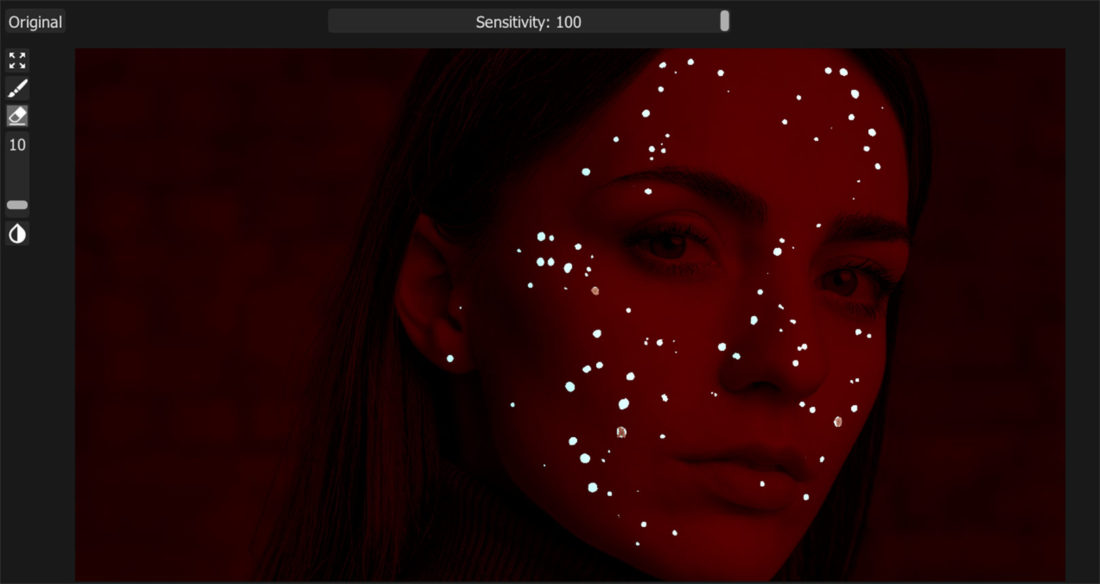1100x584 pixels.
Task: Click the Sensitivity slider handle
Action: 723,21
